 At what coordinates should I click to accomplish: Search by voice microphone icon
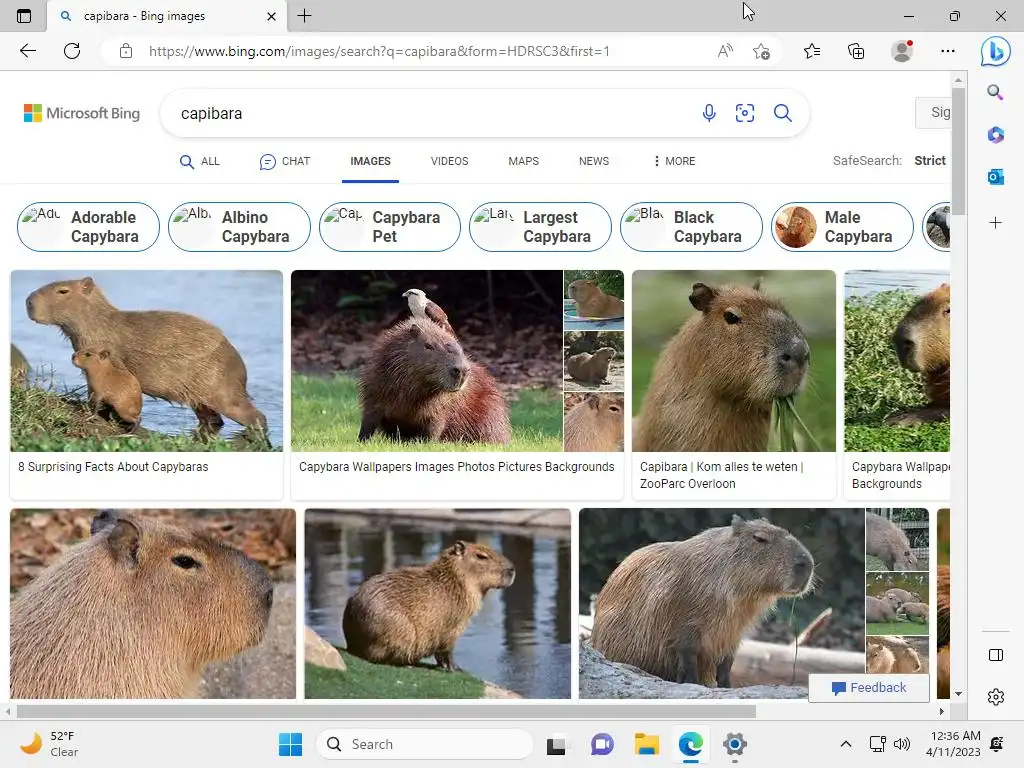pos(709,113)
